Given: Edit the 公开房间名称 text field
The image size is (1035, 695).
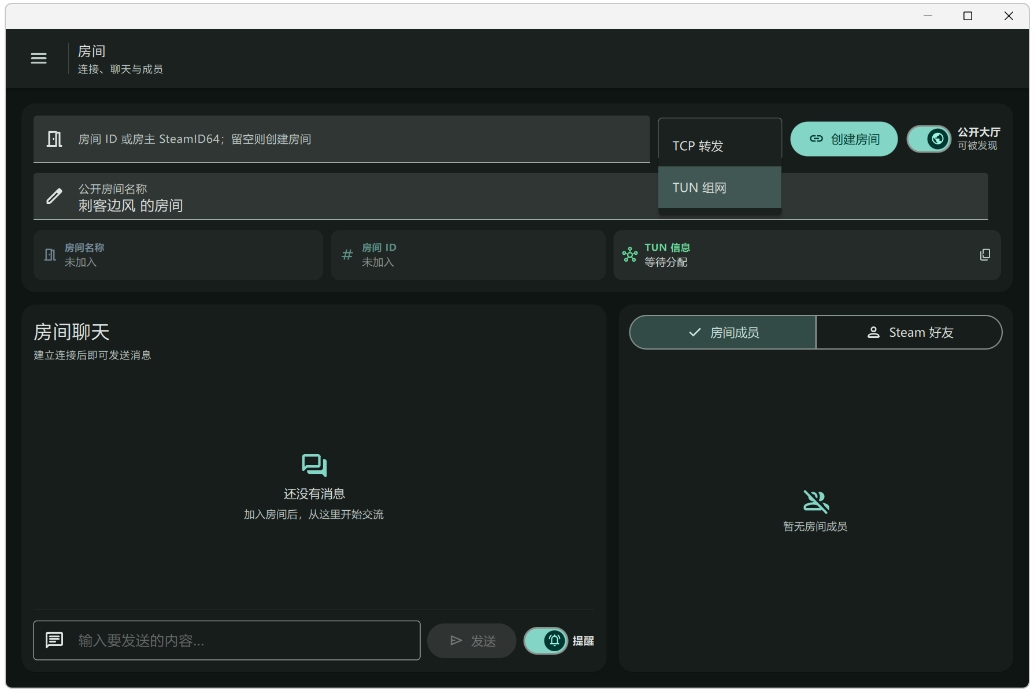Looking at the screenshot, I should 510,197.
